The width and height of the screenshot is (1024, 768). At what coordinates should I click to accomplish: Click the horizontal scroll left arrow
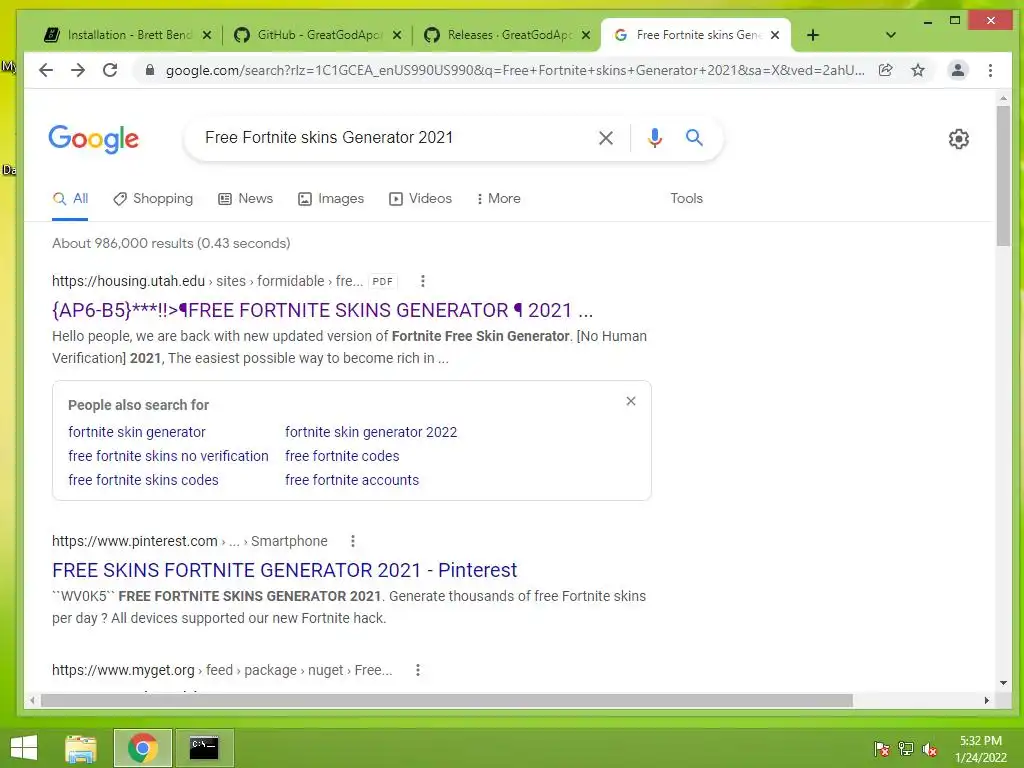click(32, 701)
